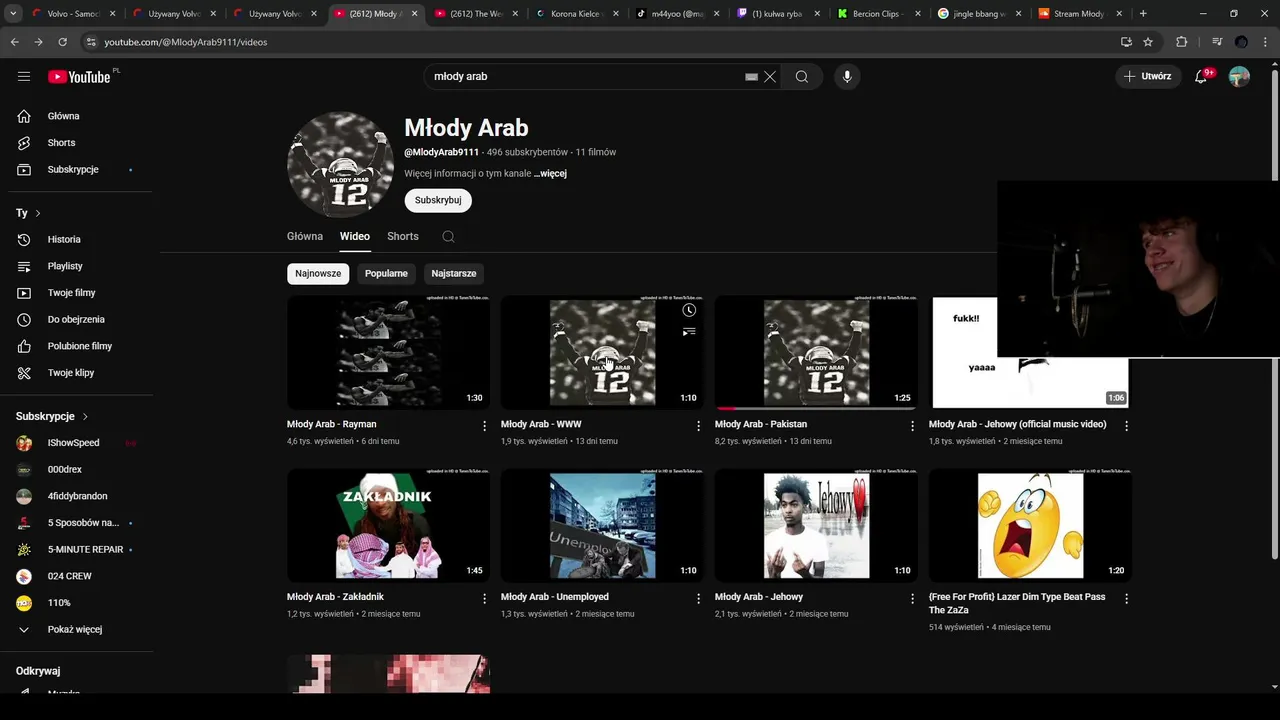The width and height of the screenshot is (1280, 720).
Task: Switch to the channel Wideo tab
Action: coord(355,237)
